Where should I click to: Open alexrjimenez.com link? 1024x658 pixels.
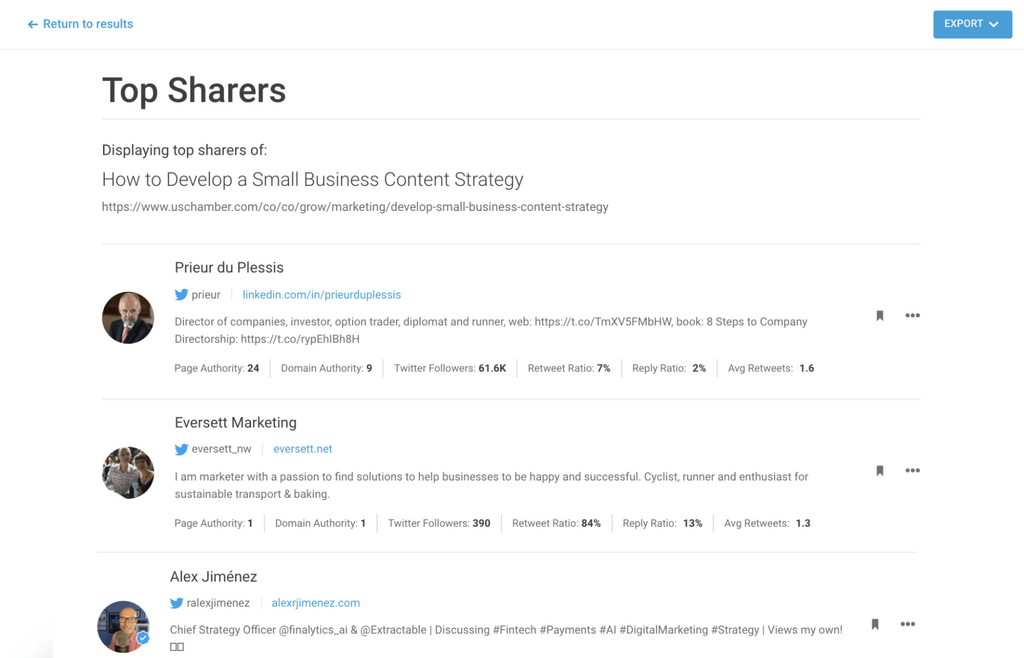tap(315, 604)
